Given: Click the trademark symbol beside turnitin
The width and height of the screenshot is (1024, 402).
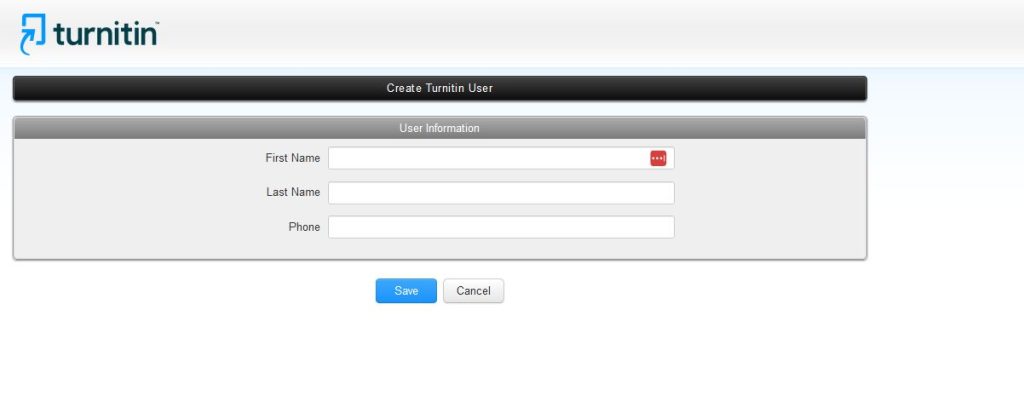Looking at the screenshot, I should pos(156,21).
